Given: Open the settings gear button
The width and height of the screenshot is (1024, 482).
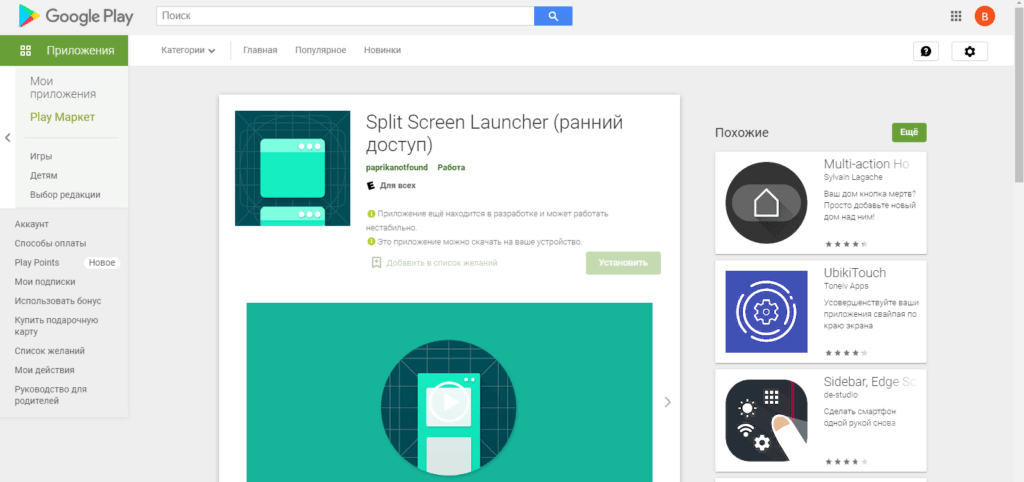Looking at the screenshot, I should 969,51.
